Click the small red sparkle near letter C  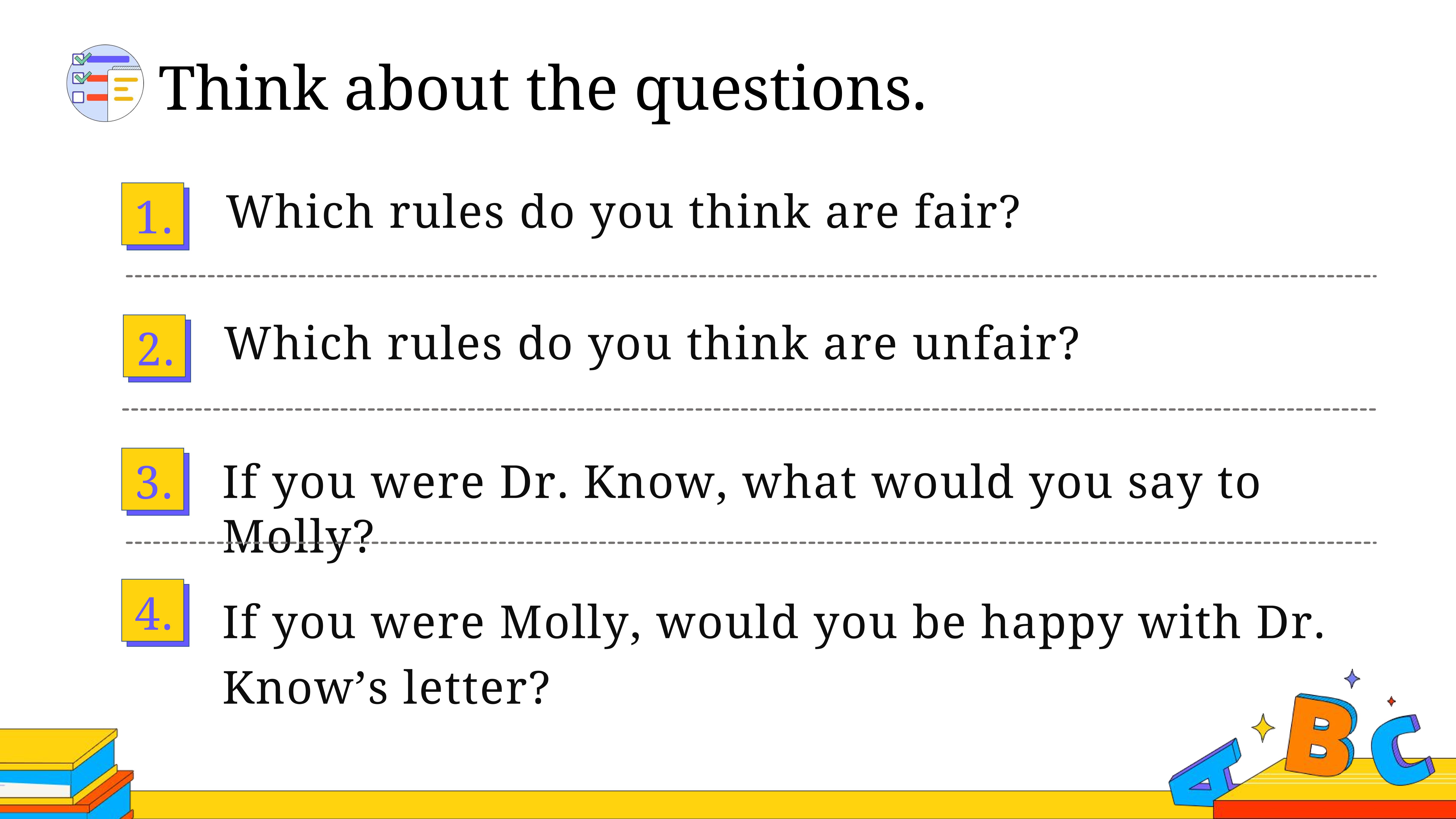coord(1392,701)
